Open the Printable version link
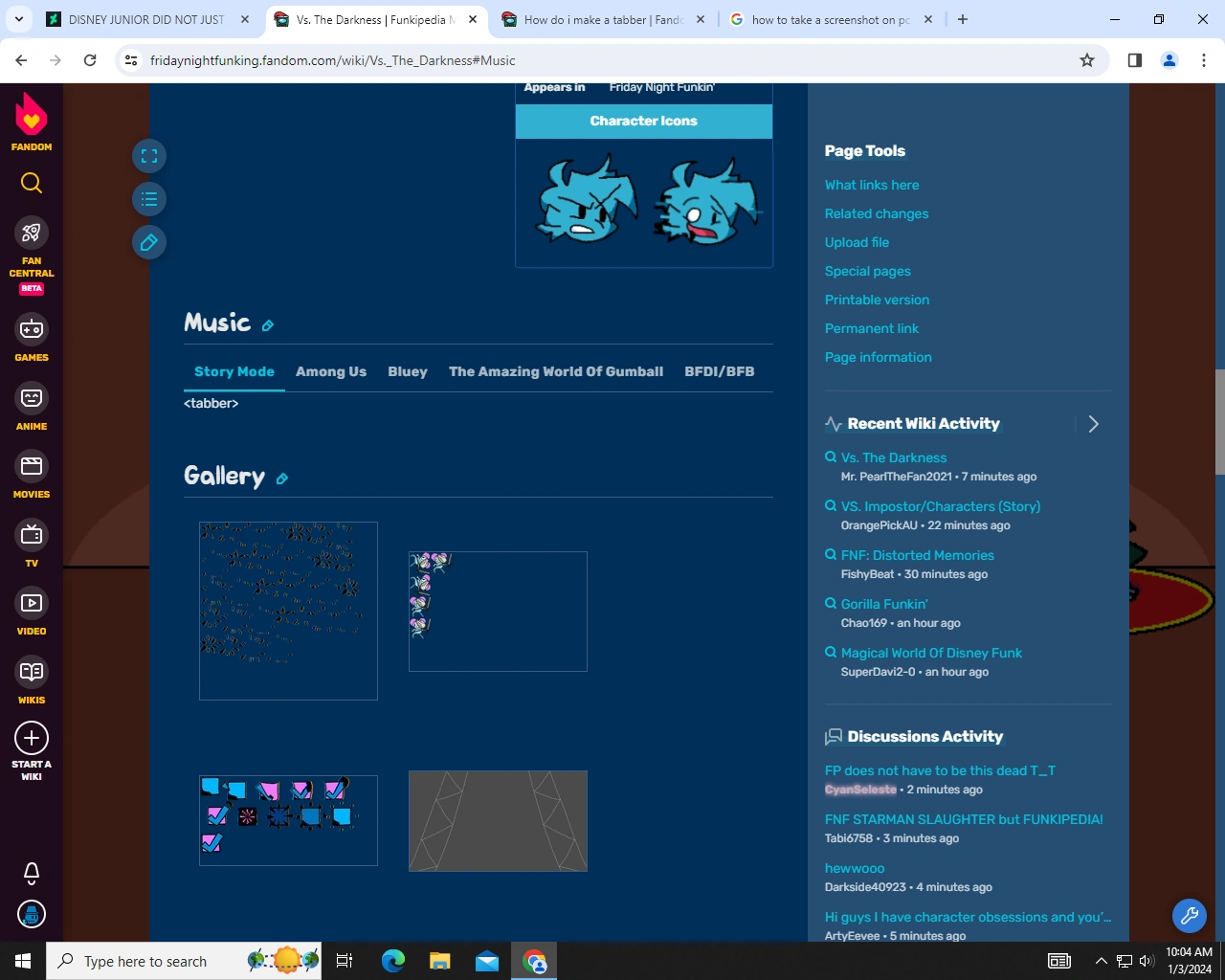 pyautogui.click(x=877, y=300)
